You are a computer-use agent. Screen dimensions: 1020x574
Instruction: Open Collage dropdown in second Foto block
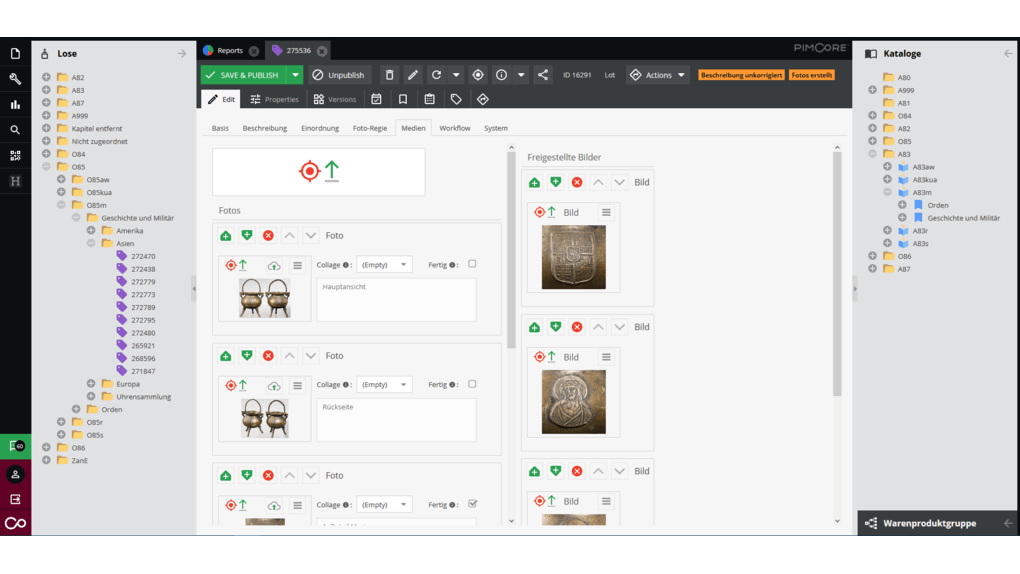click(x=384, y=385)
